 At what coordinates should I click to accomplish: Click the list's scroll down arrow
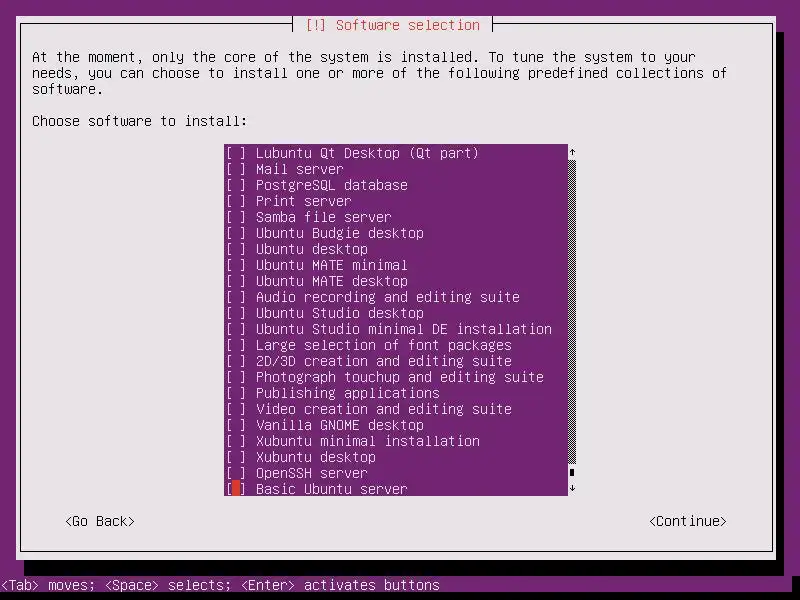coord(572,488)
